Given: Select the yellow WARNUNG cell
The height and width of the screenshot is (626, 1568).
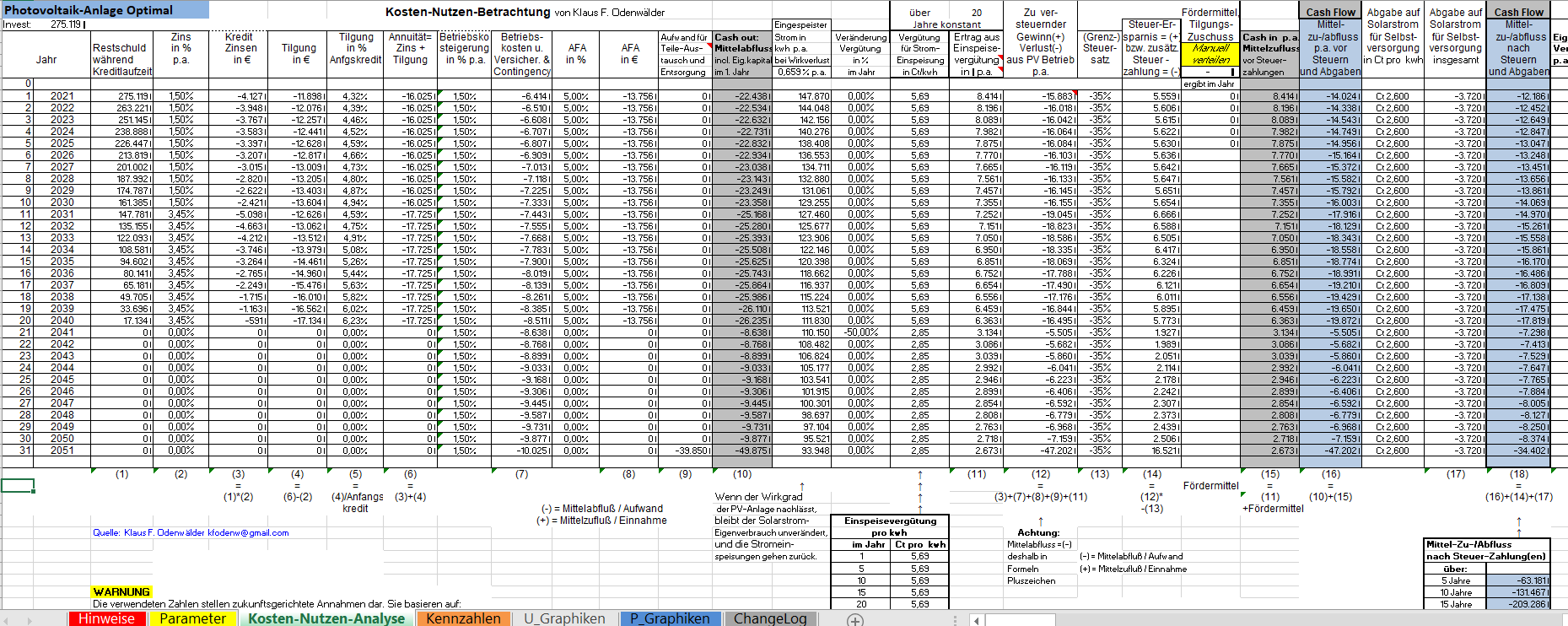Looking at the screenshot, I should coord(122,592).
